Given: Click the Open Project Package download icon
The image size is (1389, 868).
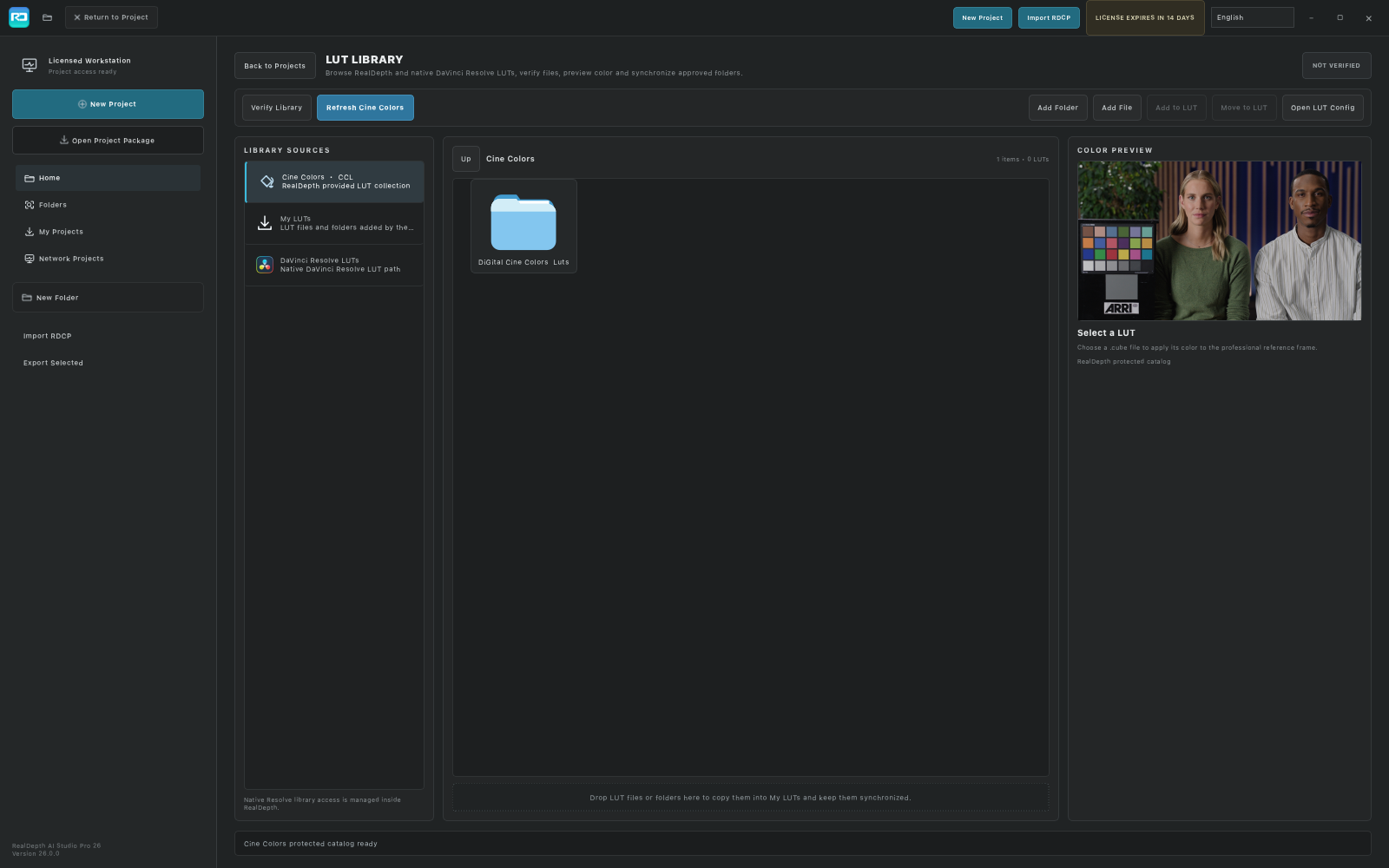Looking at the screenshot, I should 64,140.
